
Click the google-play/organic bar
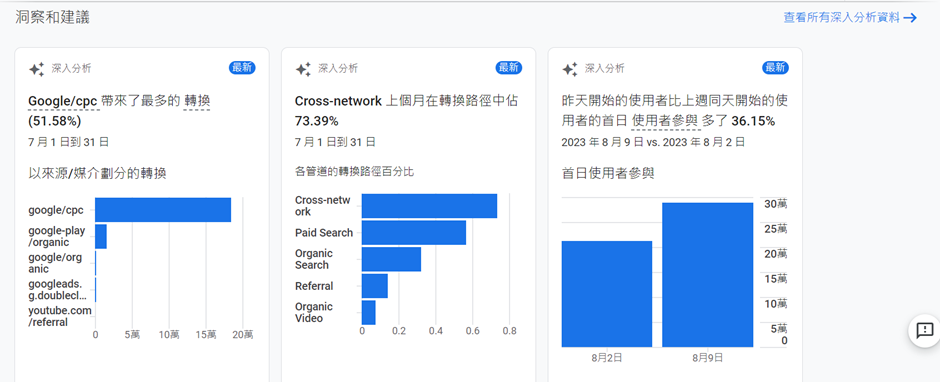(x=101, y=236)
